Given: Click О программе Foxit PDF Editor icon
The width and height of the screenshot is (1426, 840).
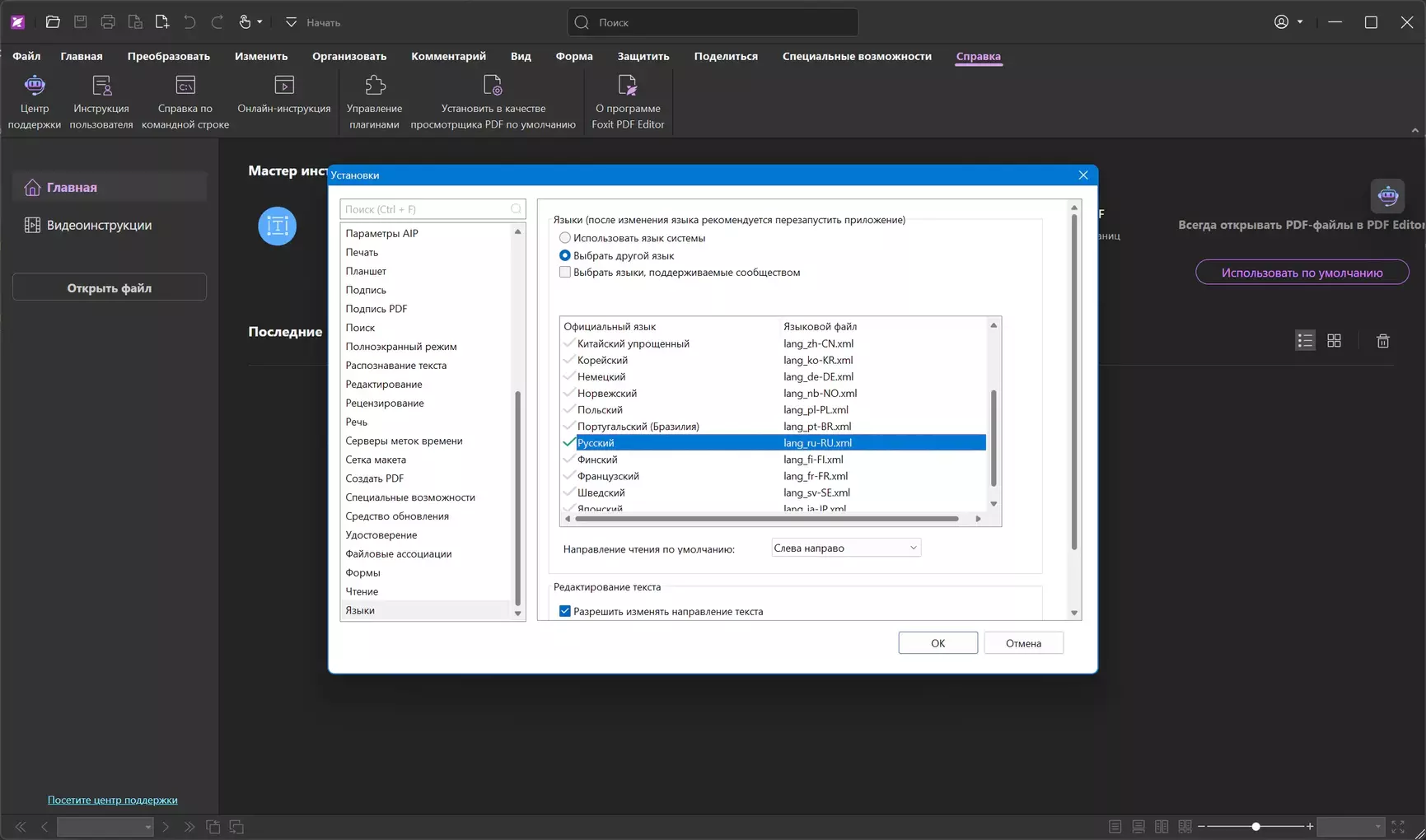Looking at the screenshot, I should point(628,86).
